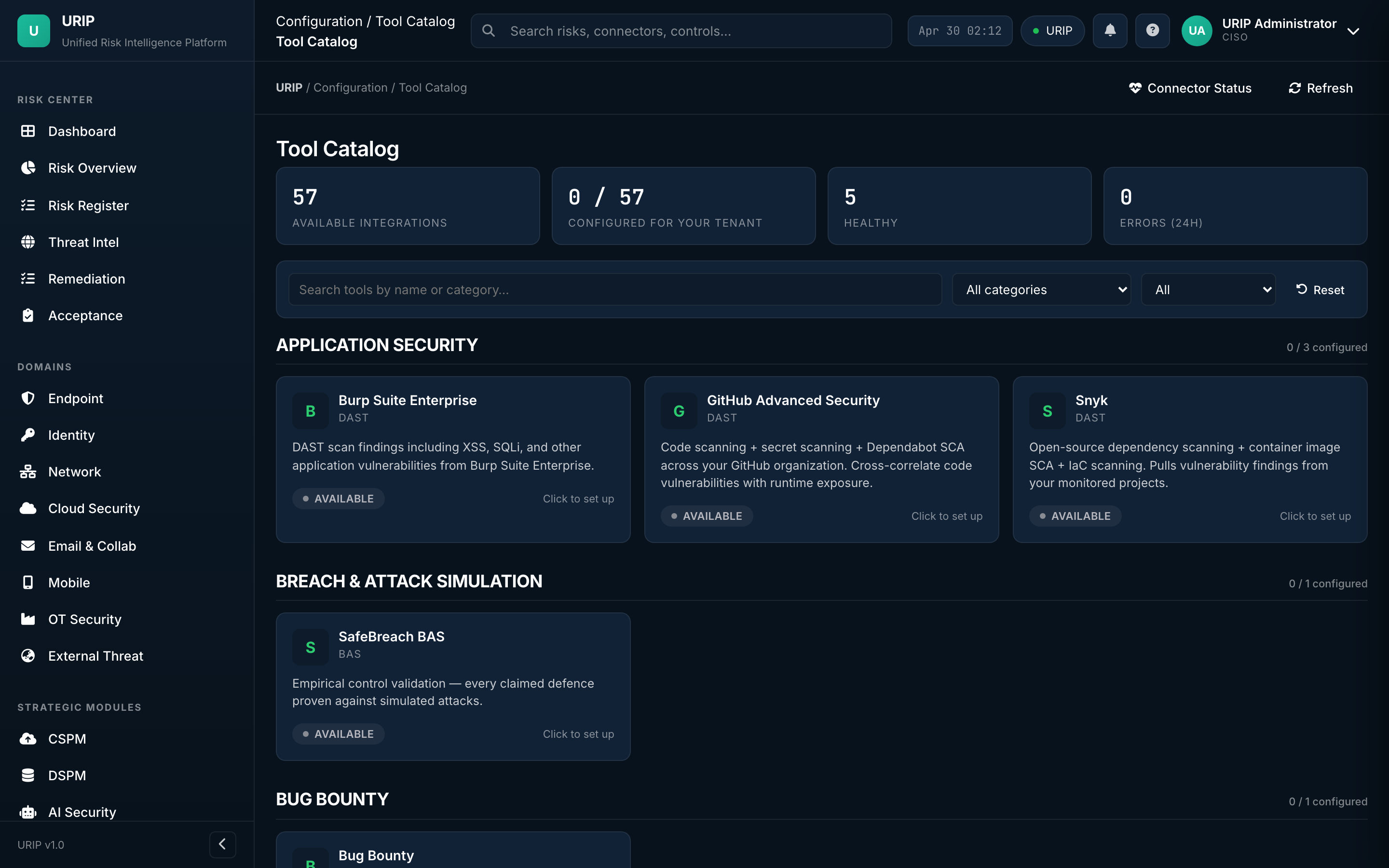
Task: Open the Remediation section
Action: (127, 278)
